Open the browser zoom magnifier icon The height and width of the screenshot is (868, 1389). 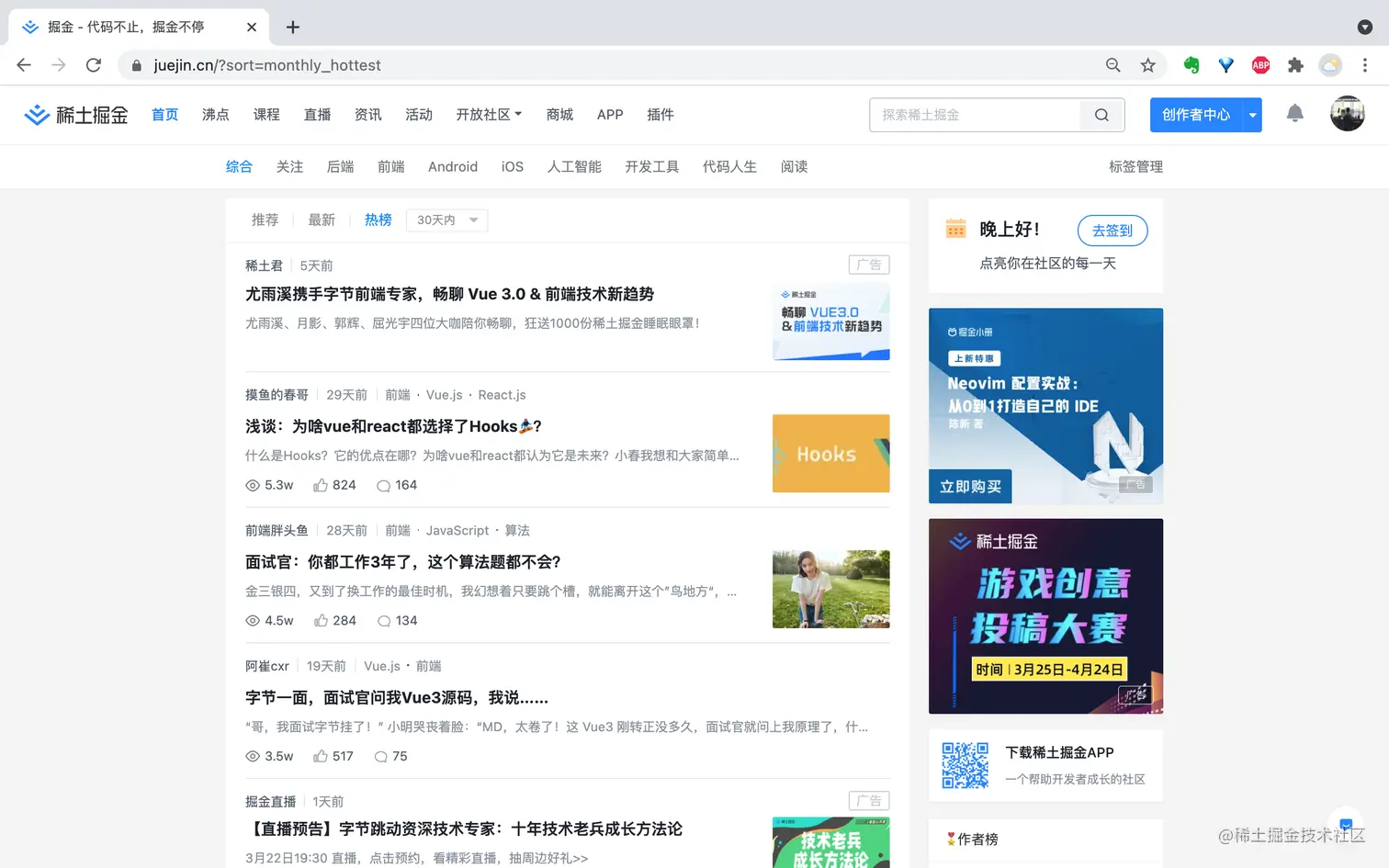(x=1113, y=65)
